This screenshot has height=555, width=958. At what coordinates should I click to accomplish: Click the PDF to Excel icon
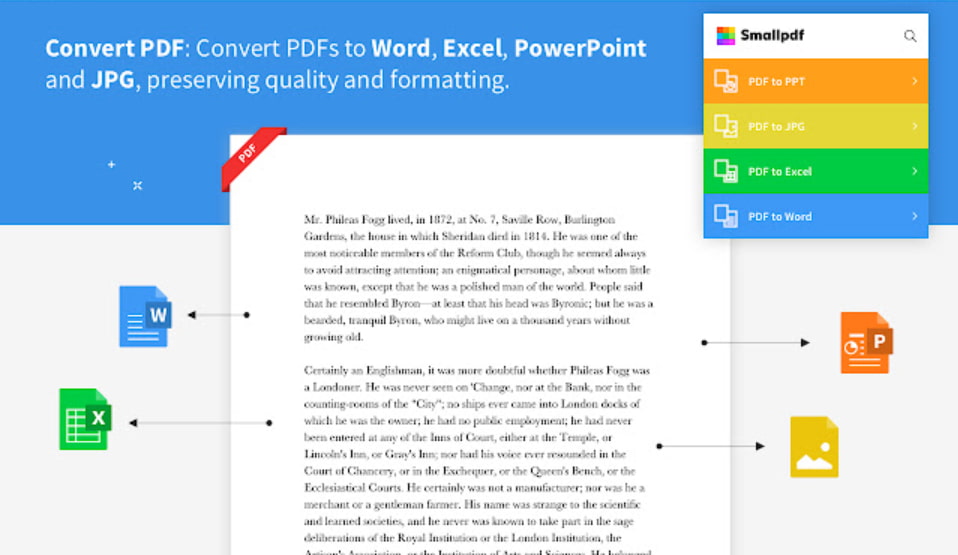tap(726, 171)
